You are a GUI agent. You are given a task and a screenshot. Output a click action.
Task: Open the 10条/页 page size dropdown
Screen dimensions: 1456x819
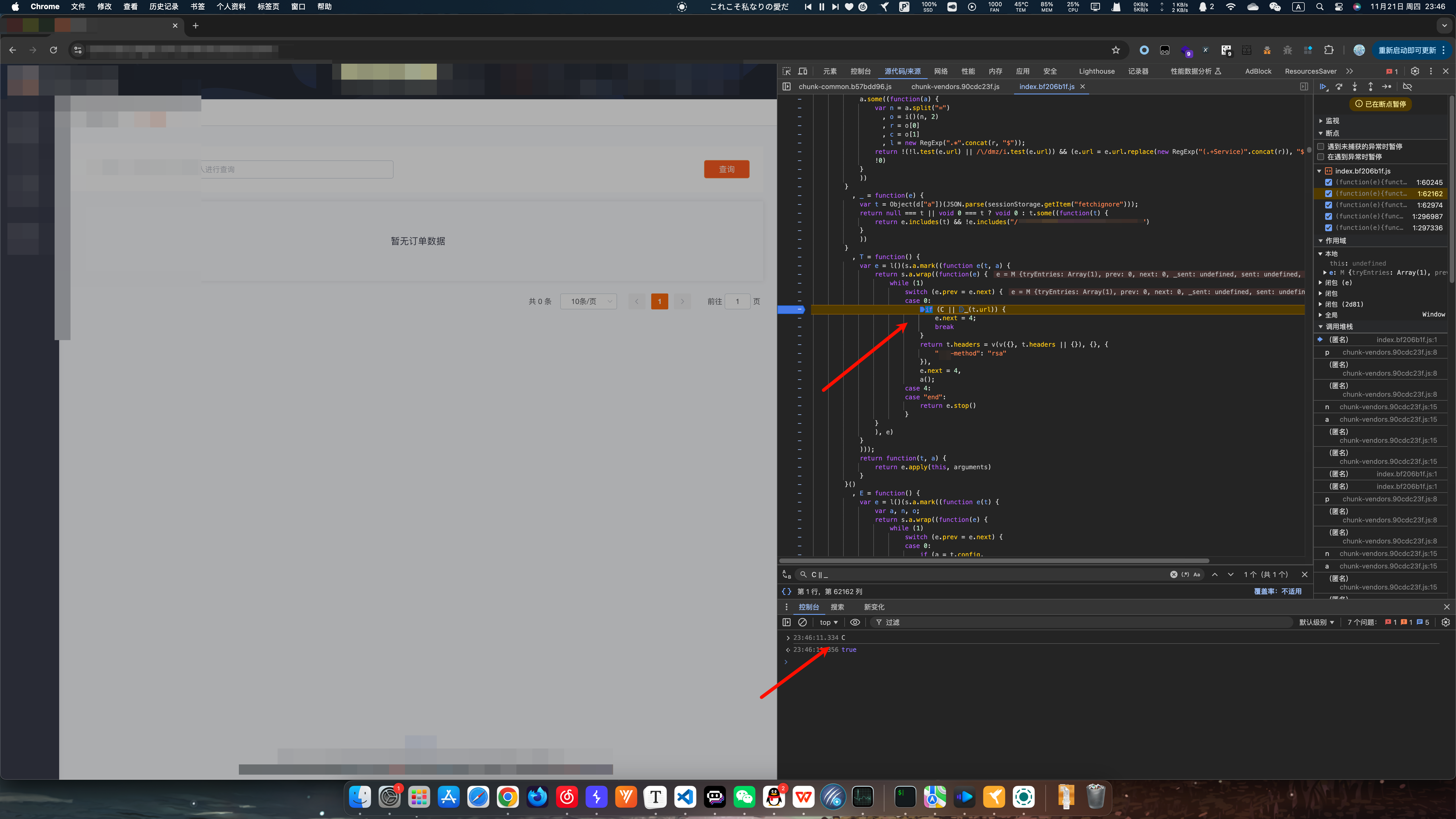pos(588,301)
